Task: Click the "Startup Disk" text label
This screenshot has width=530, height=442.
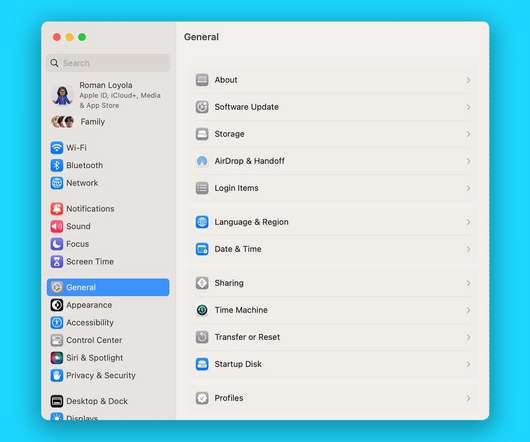Action: (238, 364)
